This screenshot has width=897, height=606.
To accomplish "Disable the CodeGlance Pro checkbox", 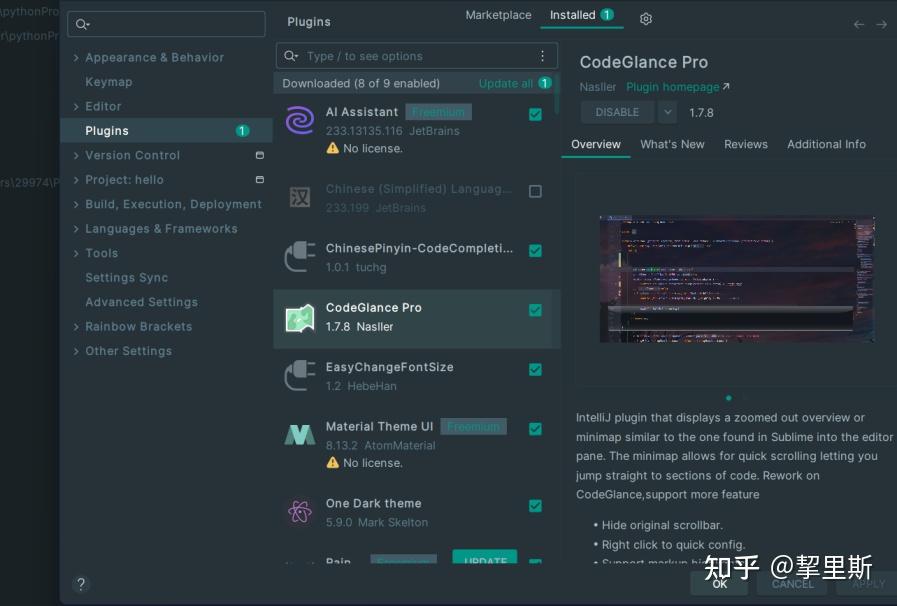I will 535,311.
